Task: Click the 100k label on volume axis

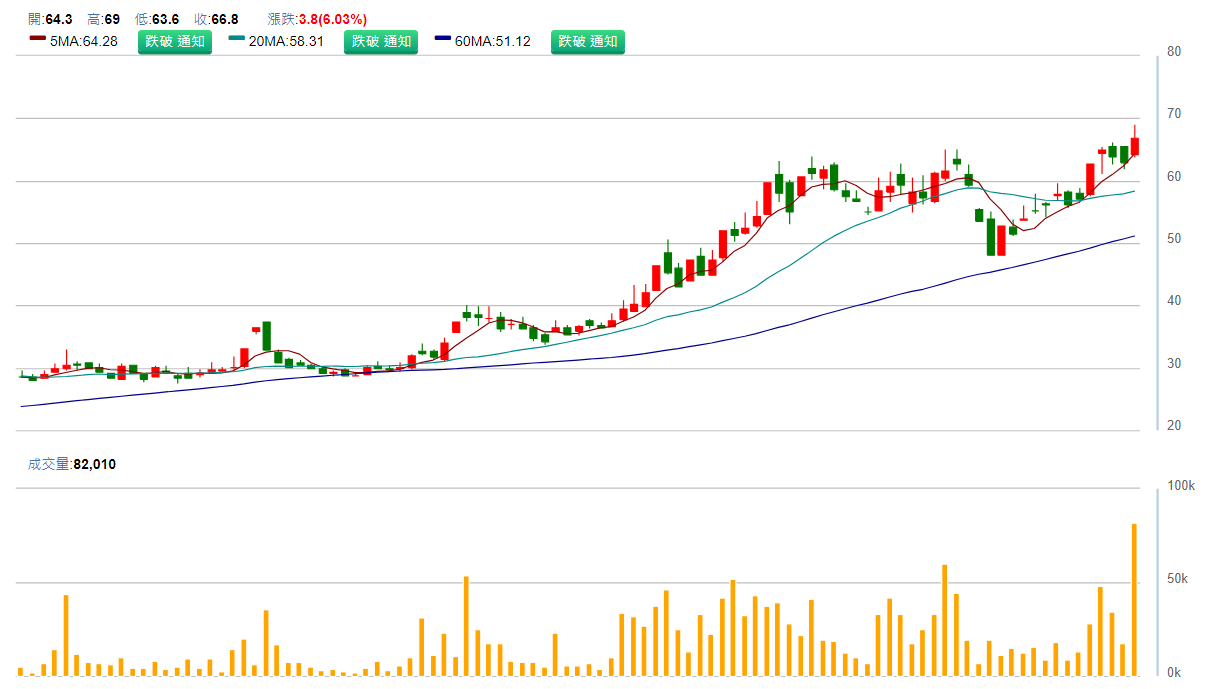Action: coord(1181,486)
